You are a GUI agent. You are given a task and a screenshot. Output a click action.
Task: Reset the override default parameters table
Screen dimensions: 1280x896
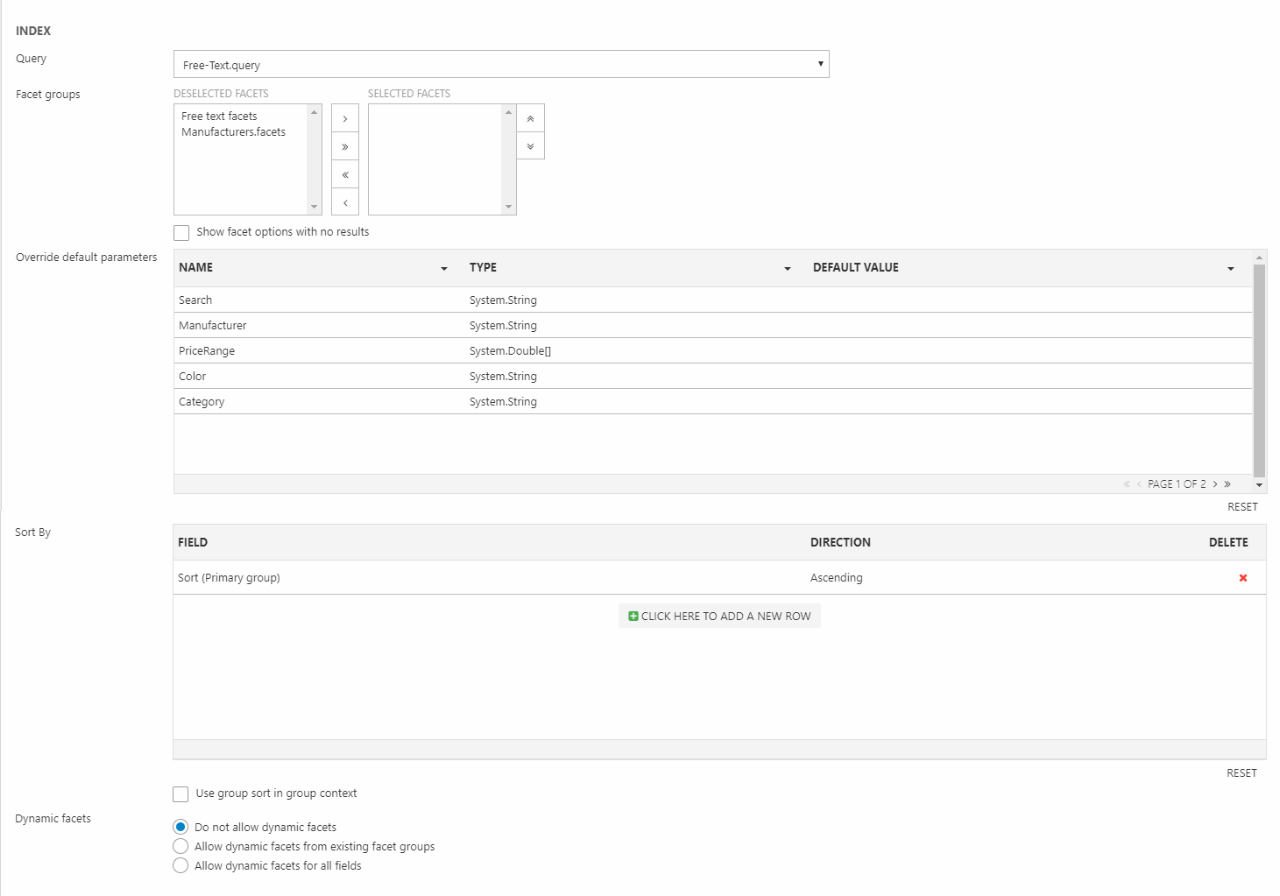[x=1242, y=507]
